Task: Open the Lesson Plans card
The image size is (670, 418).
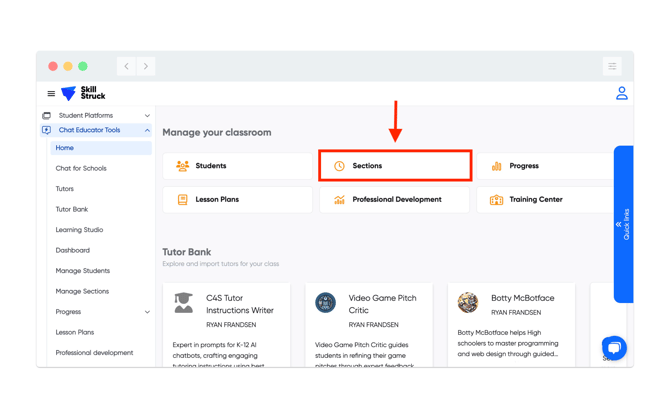Action: pos(237,200)
